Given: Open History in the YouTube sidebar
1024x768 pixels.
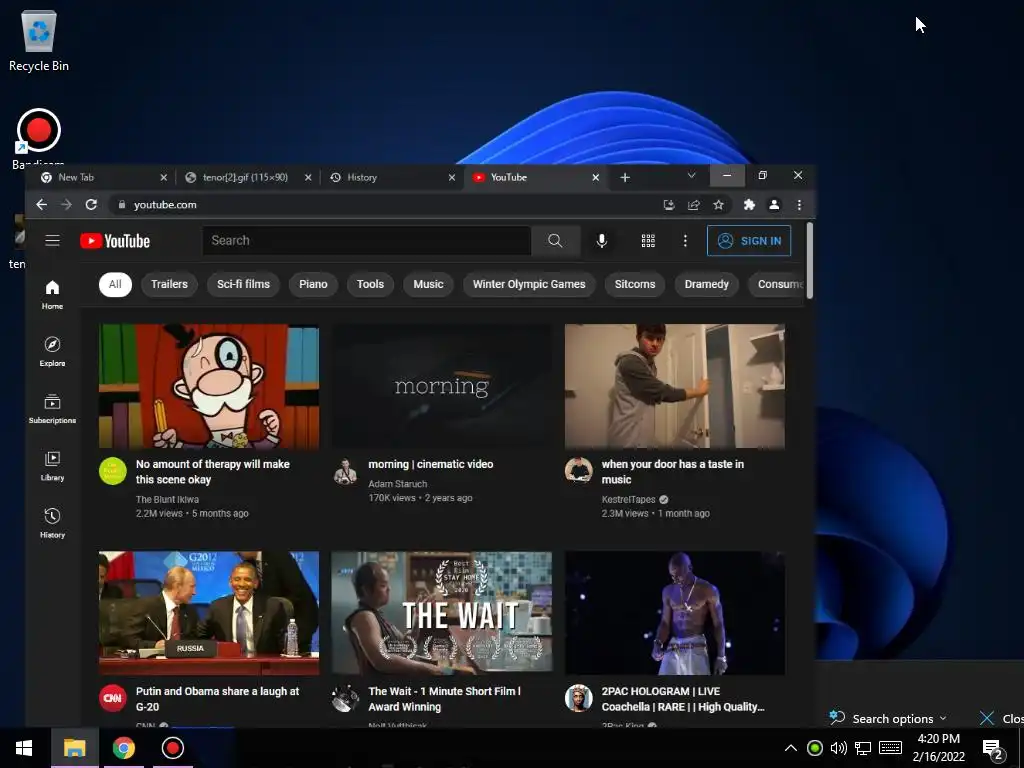Looking at the screenshot, I should (52, 523).
